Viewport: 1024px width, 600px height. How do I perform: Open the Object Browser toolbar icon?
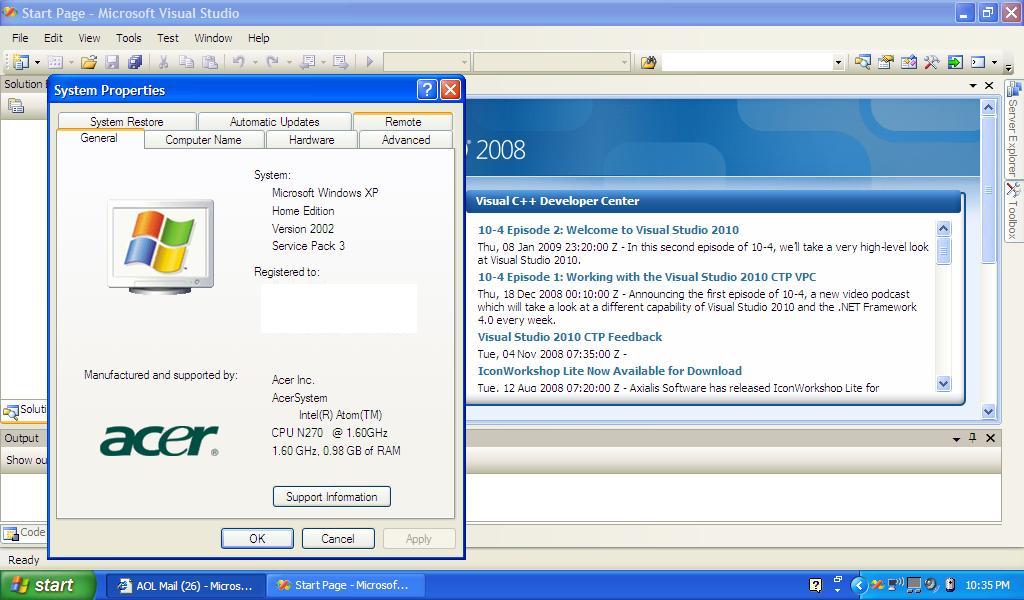[x=908, y=62]
